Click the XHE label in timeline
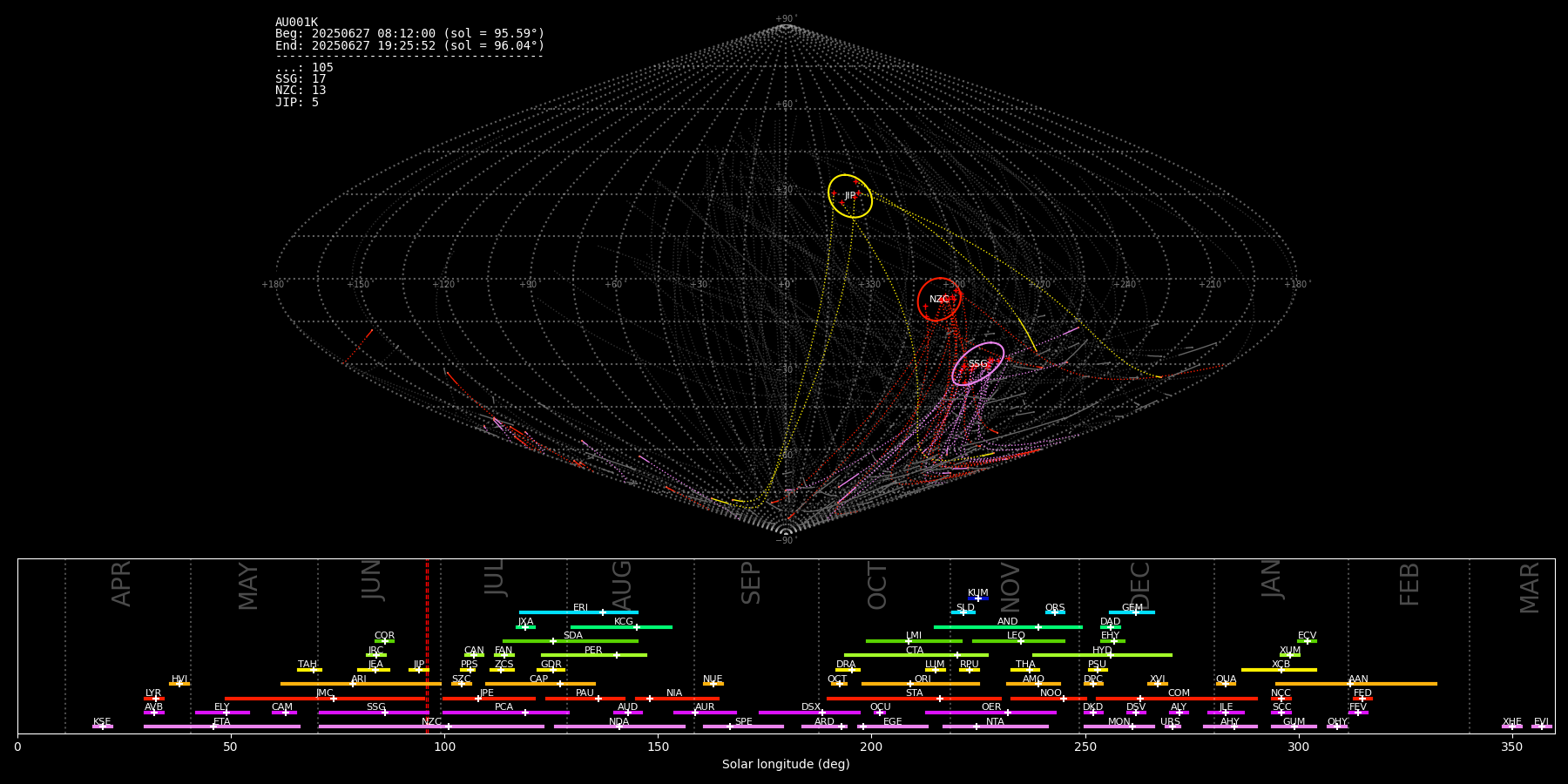 [1512, 722]
